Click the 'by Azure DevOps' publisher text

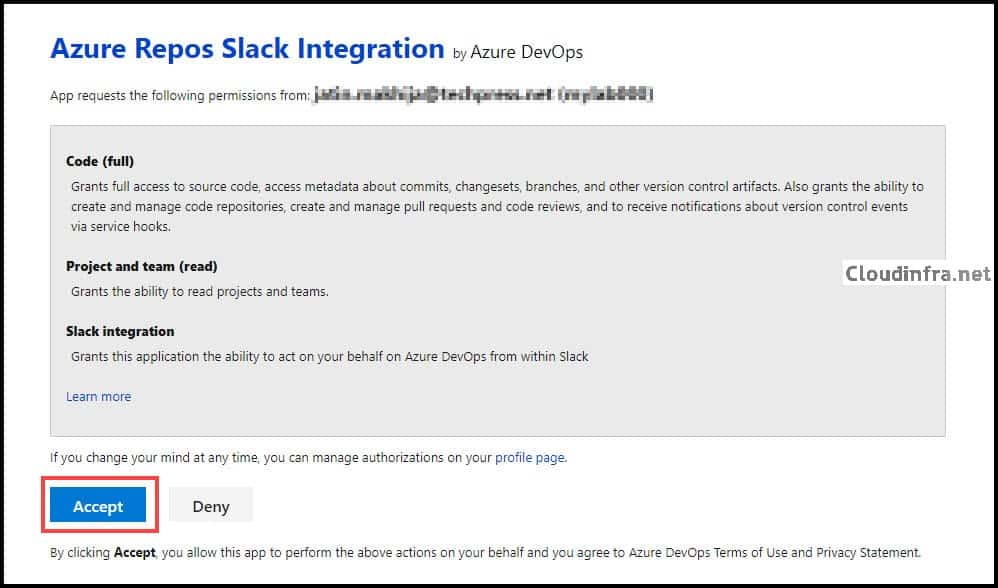tap(517, 52)
